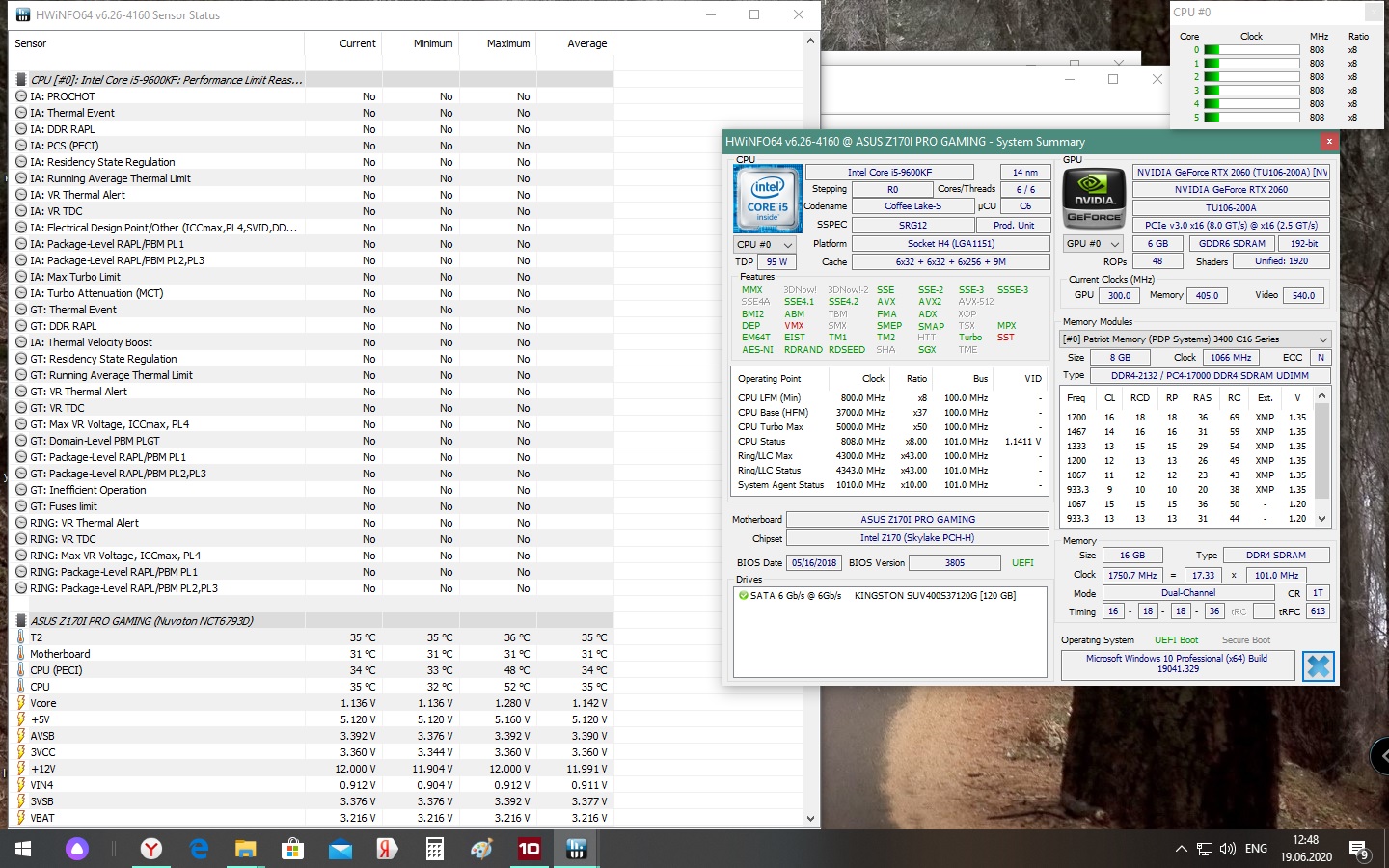Click the thermometer icon beside the Motherboard sensor
Image resolution: width=1389 pixels, height=868 pixels.
(21, 654)
